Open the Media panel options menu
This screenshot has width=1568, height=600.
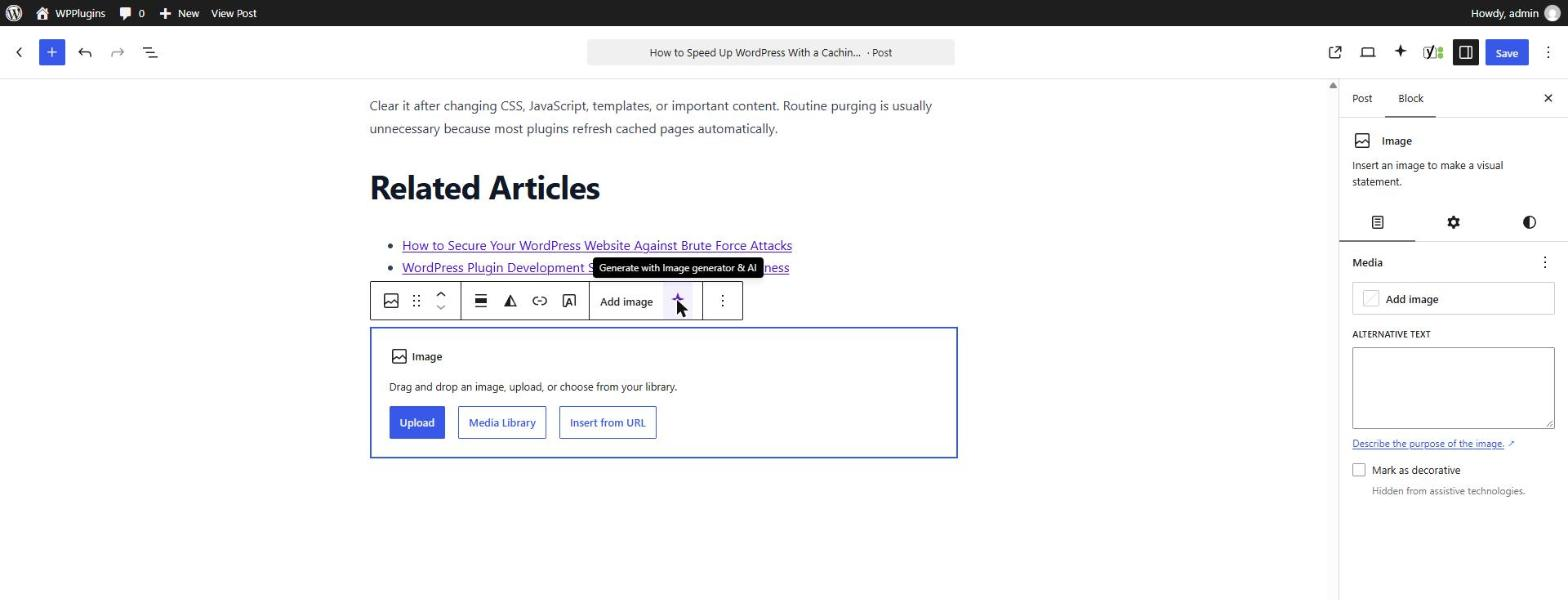click(x=1544, y=262)
